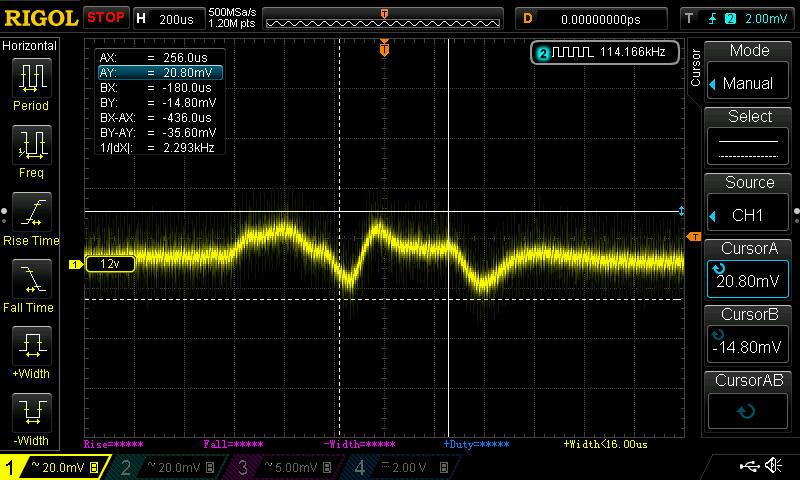800x480 pixels.
Task: Toggle channel 1 at 20.0mV
Action: (x=52, y=467)
